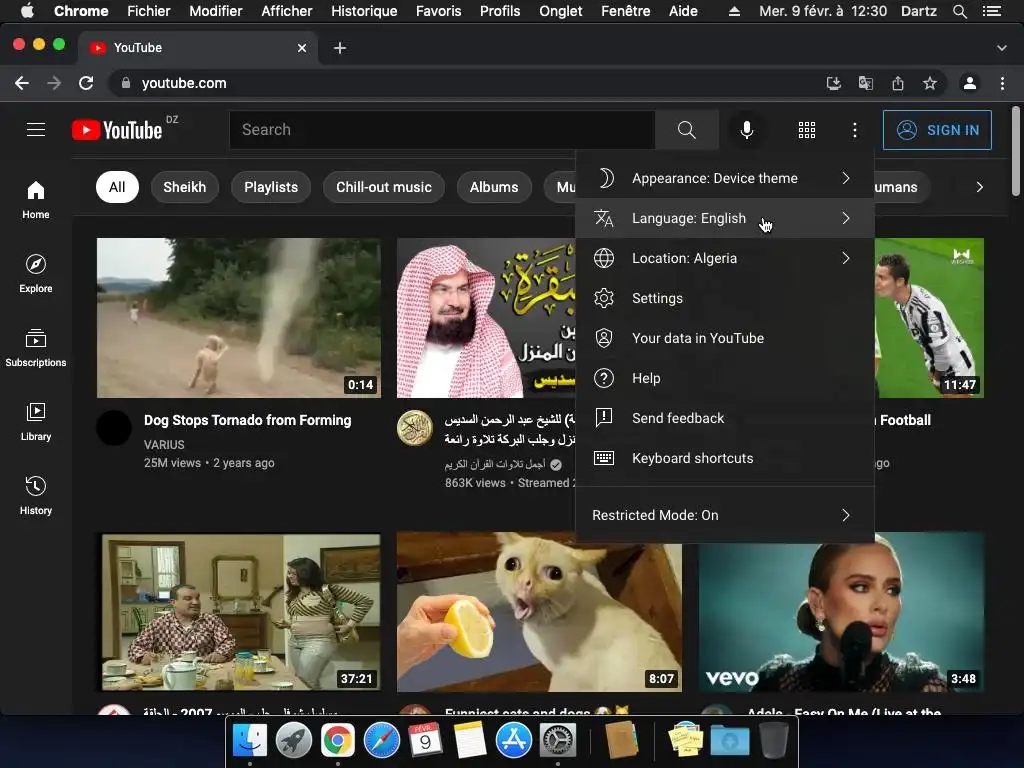Viewport: 1024px width, 768px height.
Task: Click the translate page icon in address bar
Action: (865, 83)
